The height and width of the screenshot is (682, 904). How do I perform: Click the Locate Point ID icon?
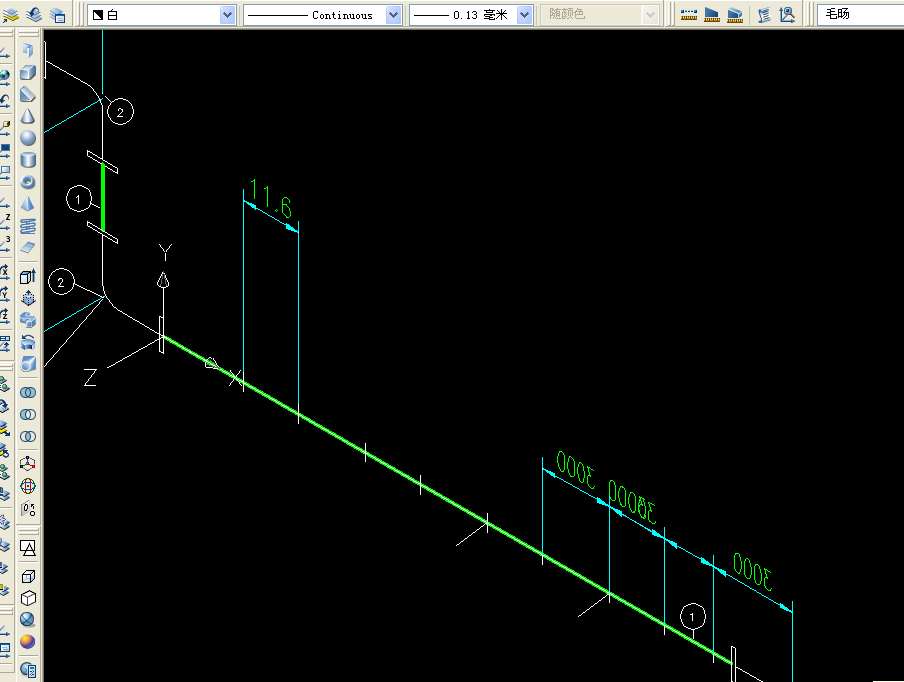click(x=787, y=14)
